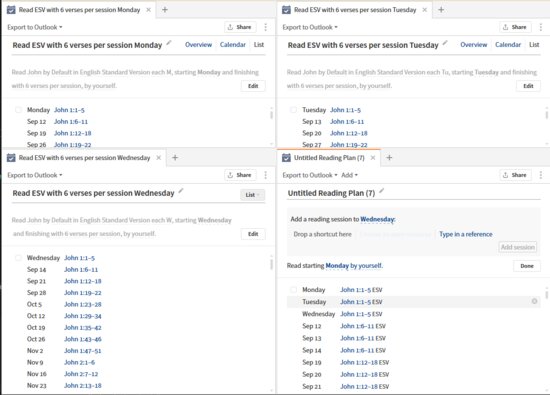Click the scrollbar thumb in Wednesday session list

coord(271,264)
